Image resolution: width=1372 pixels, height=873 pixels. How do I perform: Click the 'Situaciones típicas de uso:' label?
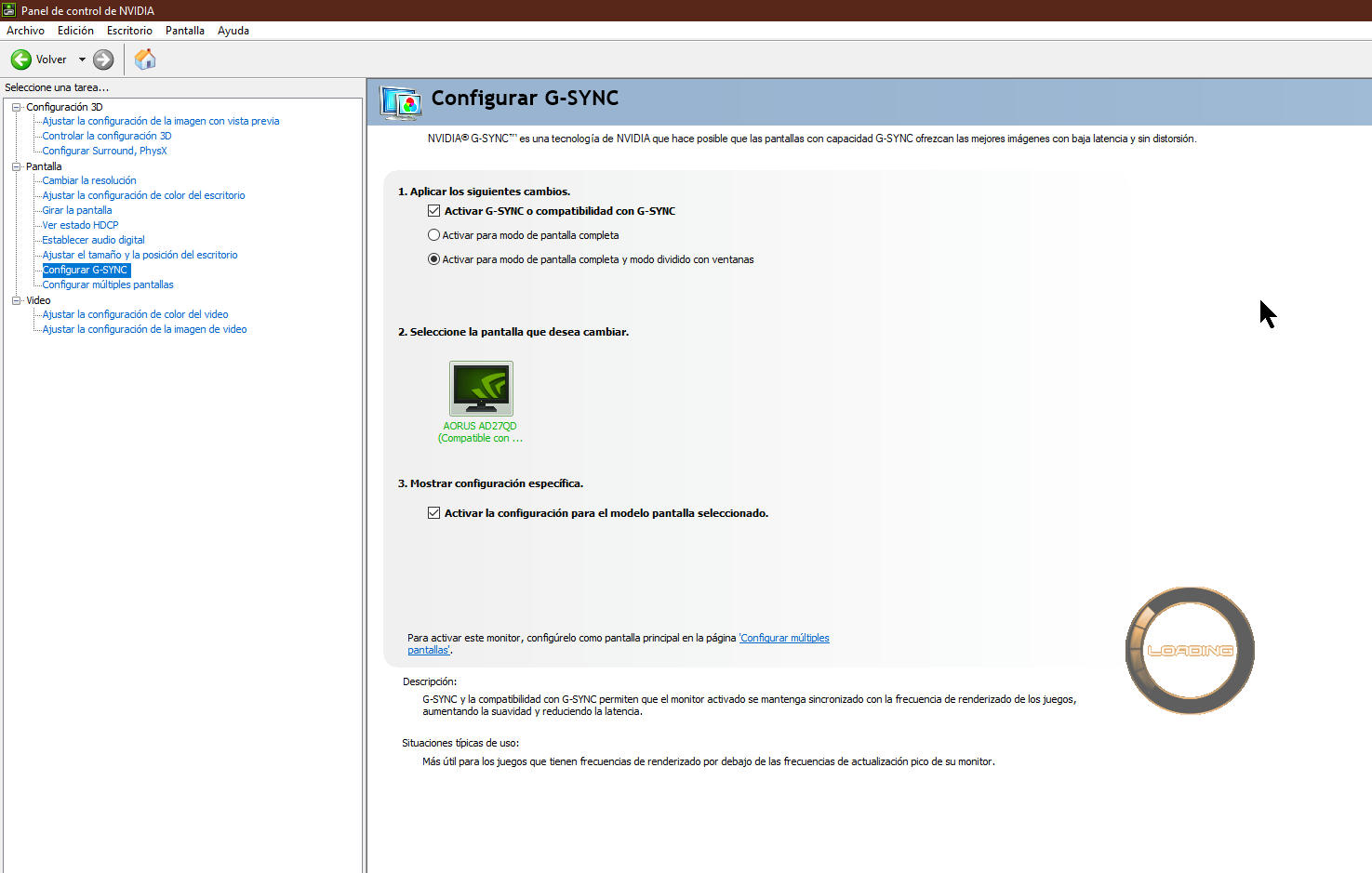[x=460, y=743]
